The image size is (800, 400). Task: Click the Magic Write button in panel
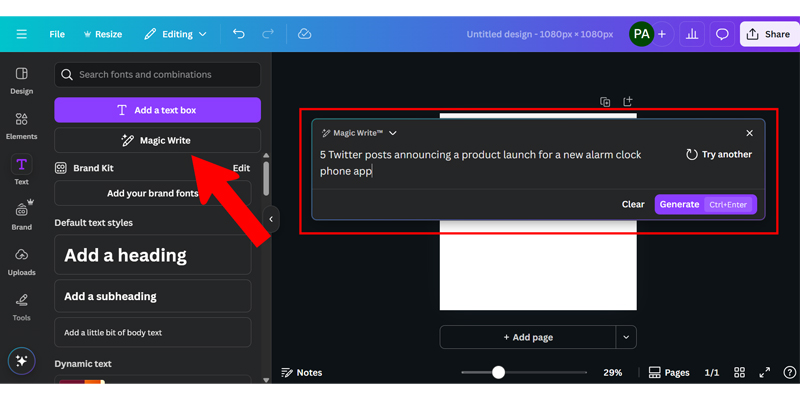point(158,140)
